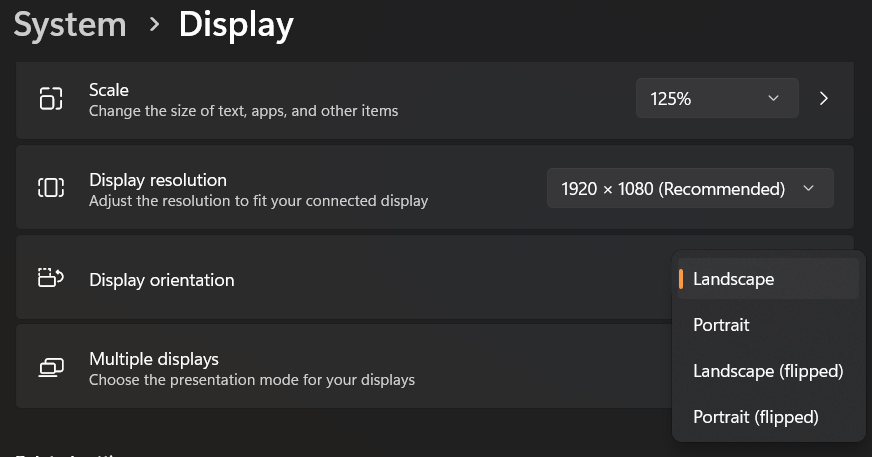Select Landscape (flipped) orientation
Screen dimensions: 872x457
[768, 371]
